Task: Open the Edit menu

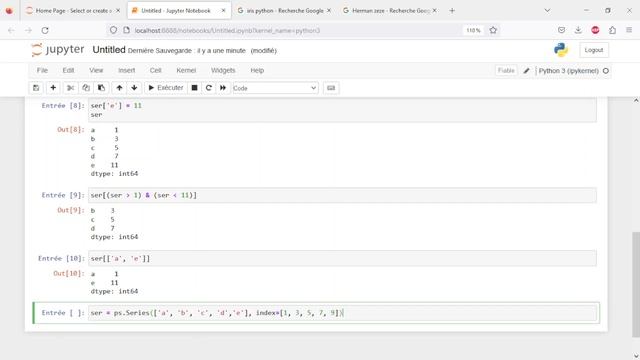Action: (x=68, y=70)
